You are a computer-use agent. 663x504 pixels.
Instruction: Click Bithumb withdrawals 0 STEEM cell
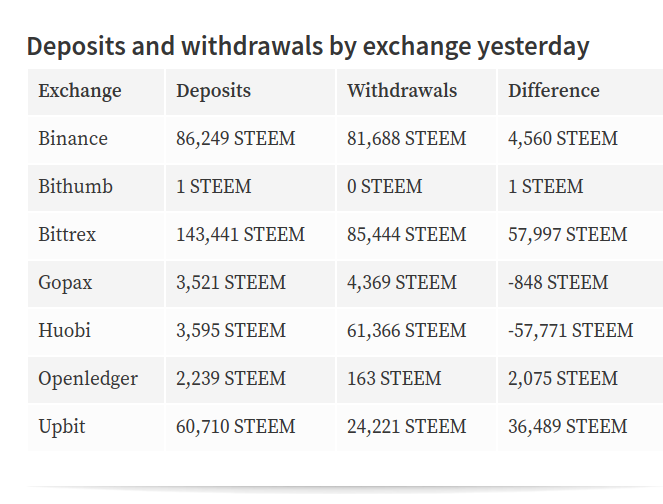pos(416,187)
